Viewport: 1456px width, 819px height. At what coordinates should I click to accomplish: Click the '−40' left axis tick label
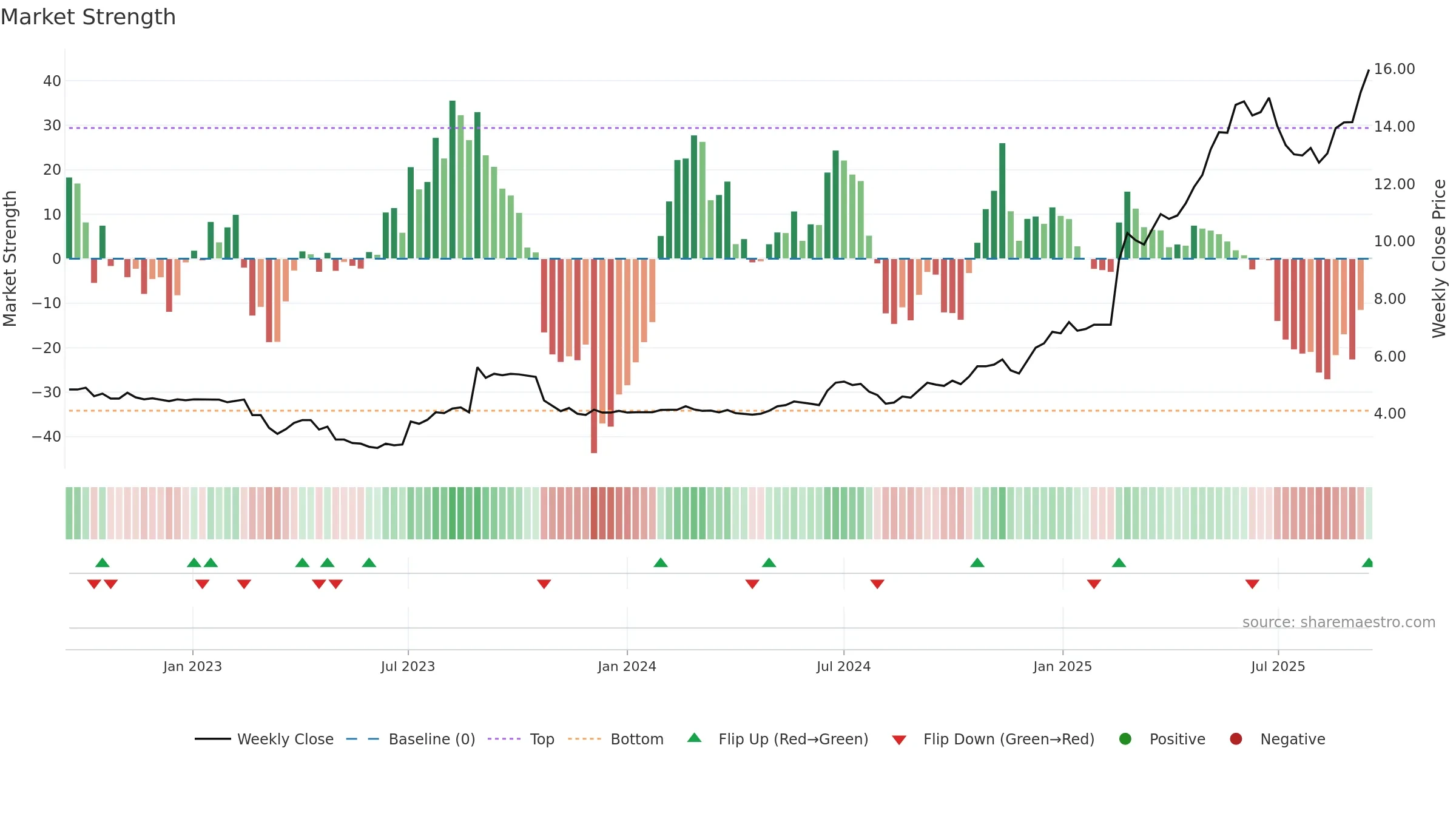pos(47,437)
